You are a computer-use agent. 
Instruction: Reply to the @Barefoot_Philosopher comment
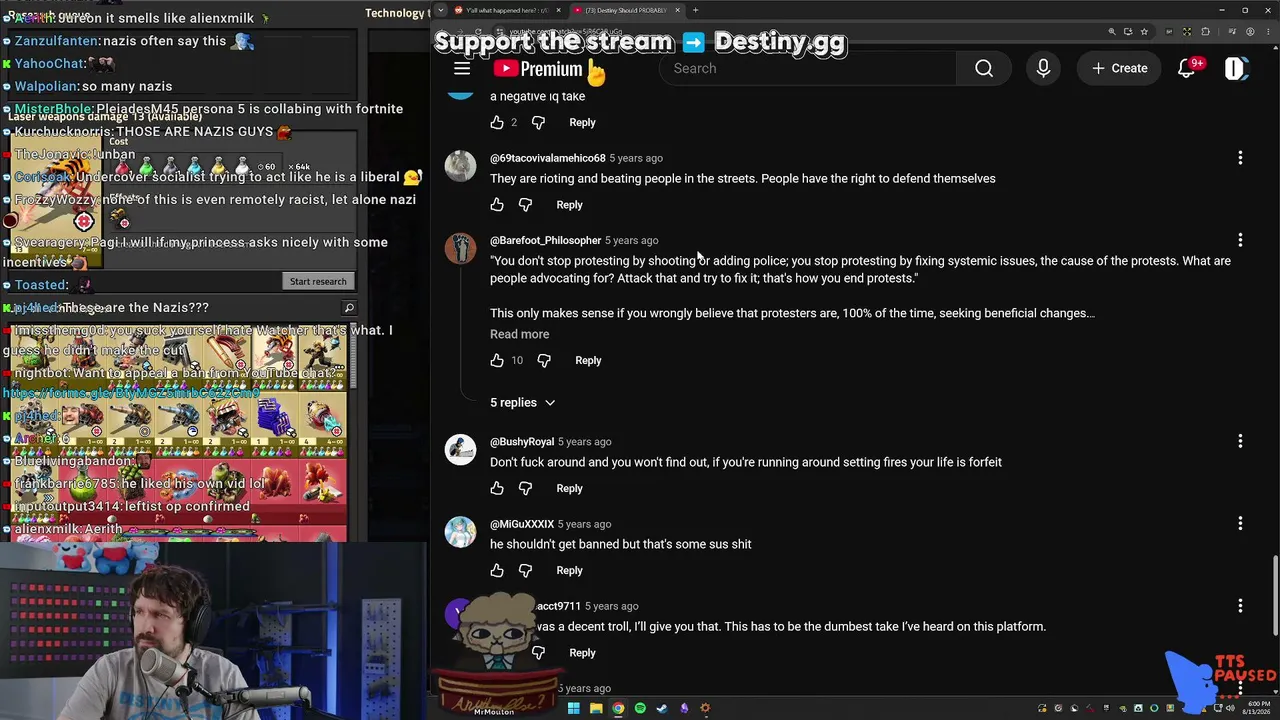coord(588,360)
